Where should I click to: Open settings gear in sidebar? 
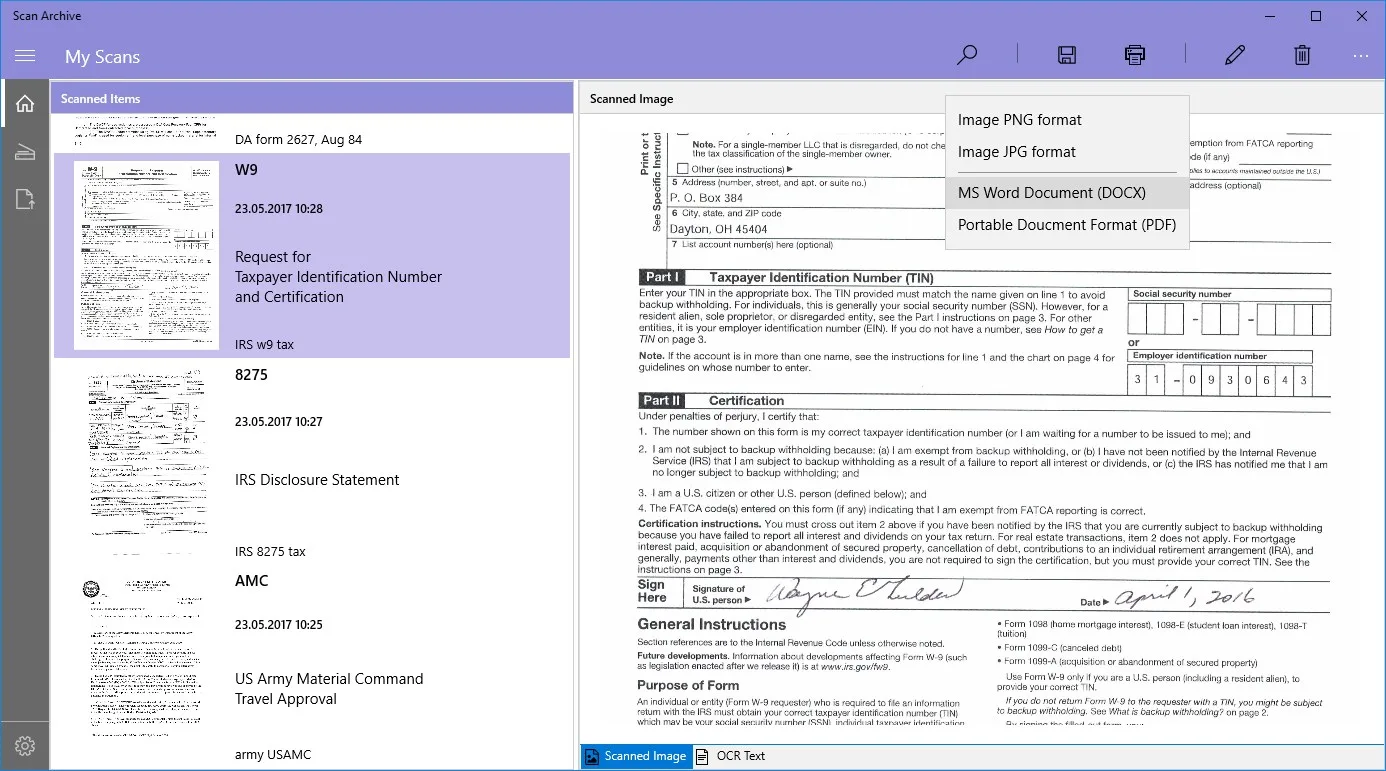click(x=25, y=746)
